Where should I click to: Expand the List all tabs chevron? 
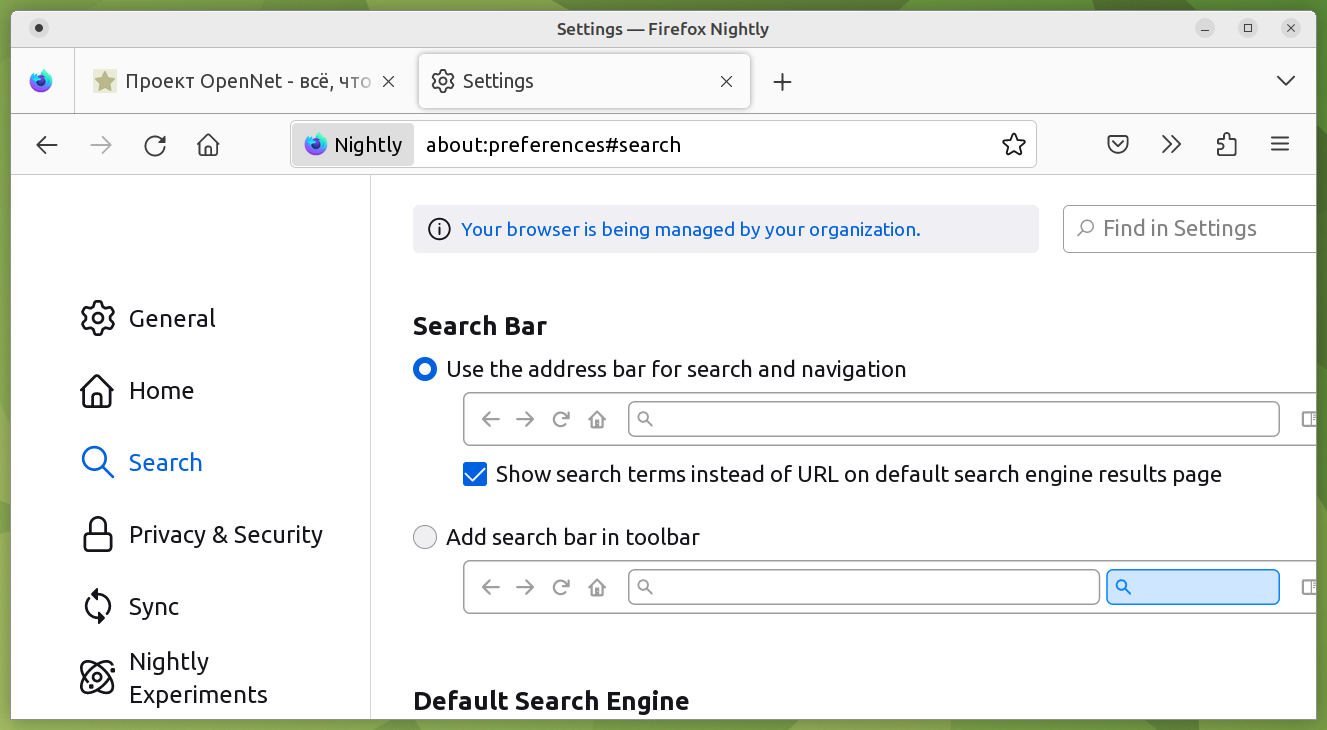tap(1286, 81)
